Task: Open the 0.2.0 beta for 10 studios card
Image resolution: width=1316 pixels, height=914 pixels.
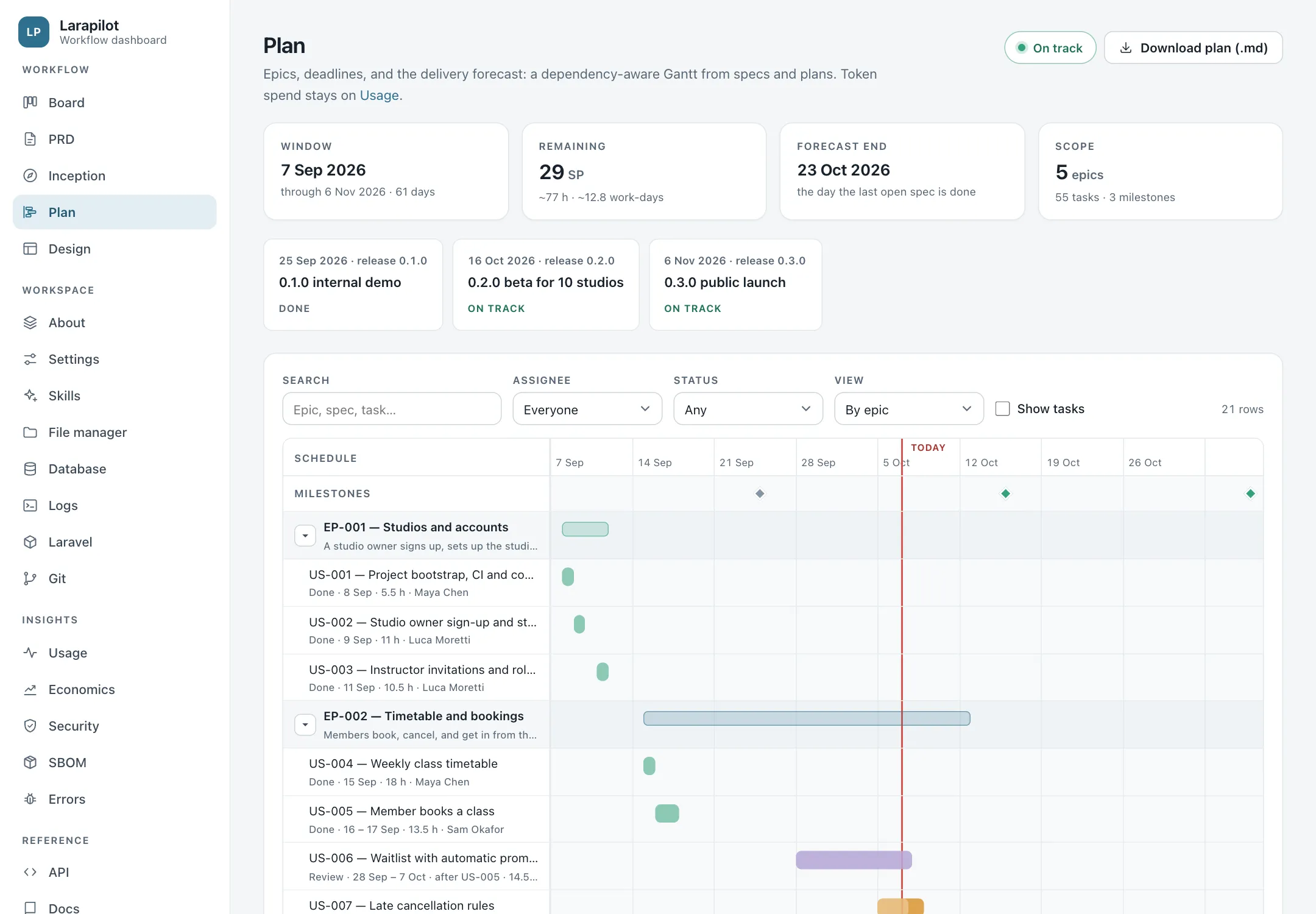Action: click(545, 285)
